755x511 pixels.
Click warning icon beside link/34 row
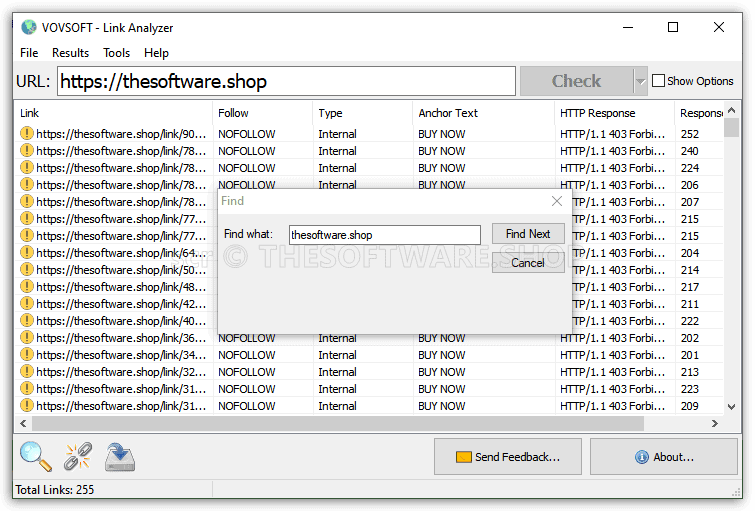click(26, 354)
